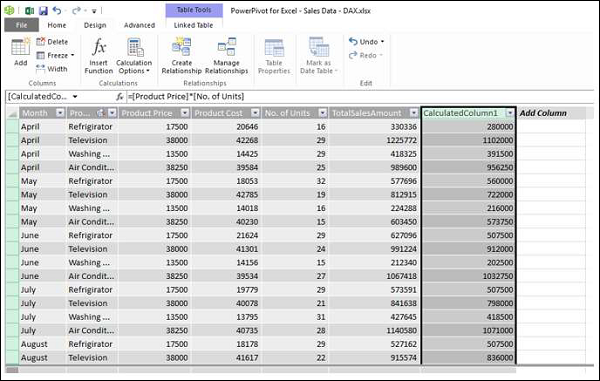
Task: Click select-all corner of the table
Action: (x=12, y=113)
